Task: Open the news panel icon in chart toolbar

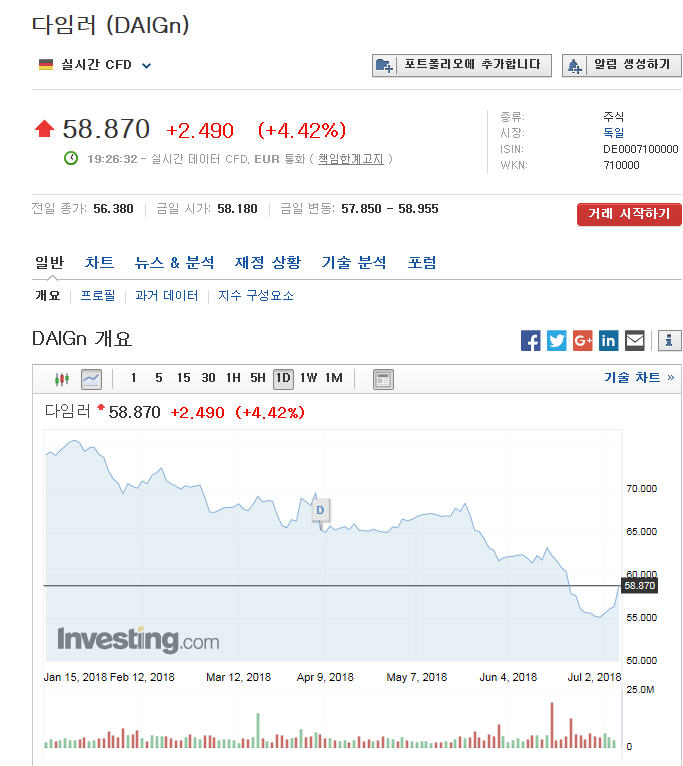Action: pos(383,379)
